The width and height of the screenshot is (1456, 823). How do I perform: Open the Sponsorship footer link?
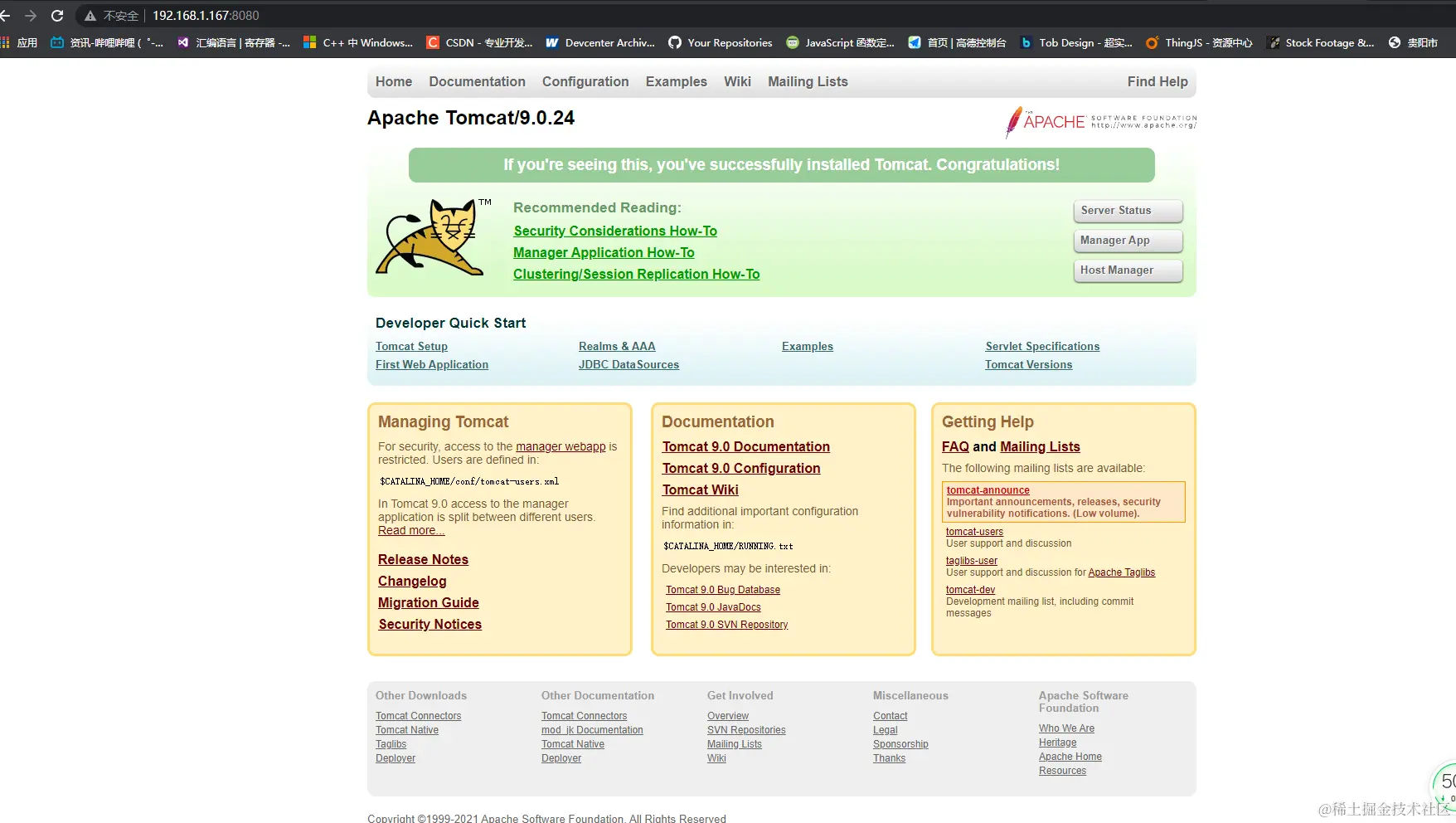coord(900,744)
